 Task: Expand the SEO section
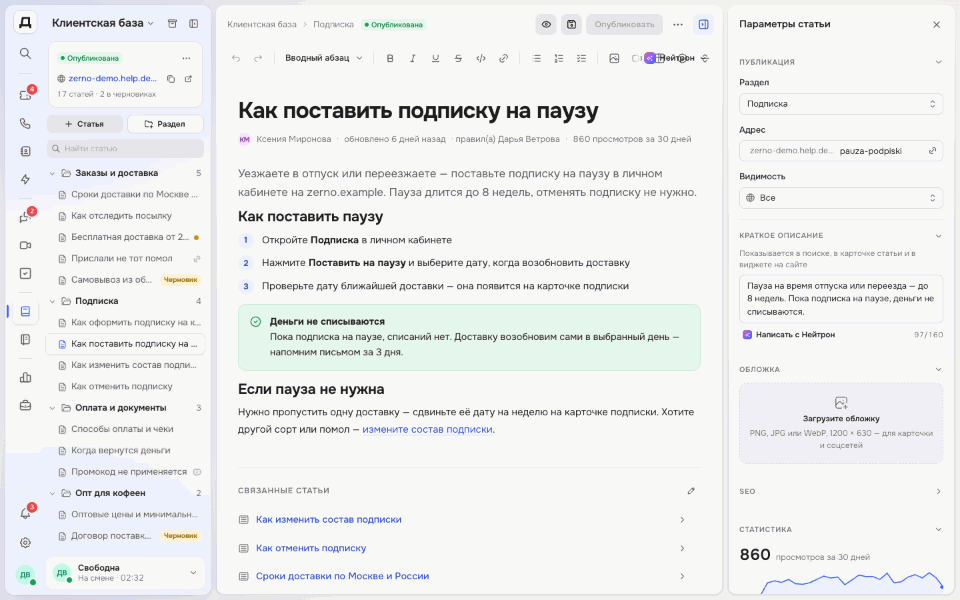938,491
